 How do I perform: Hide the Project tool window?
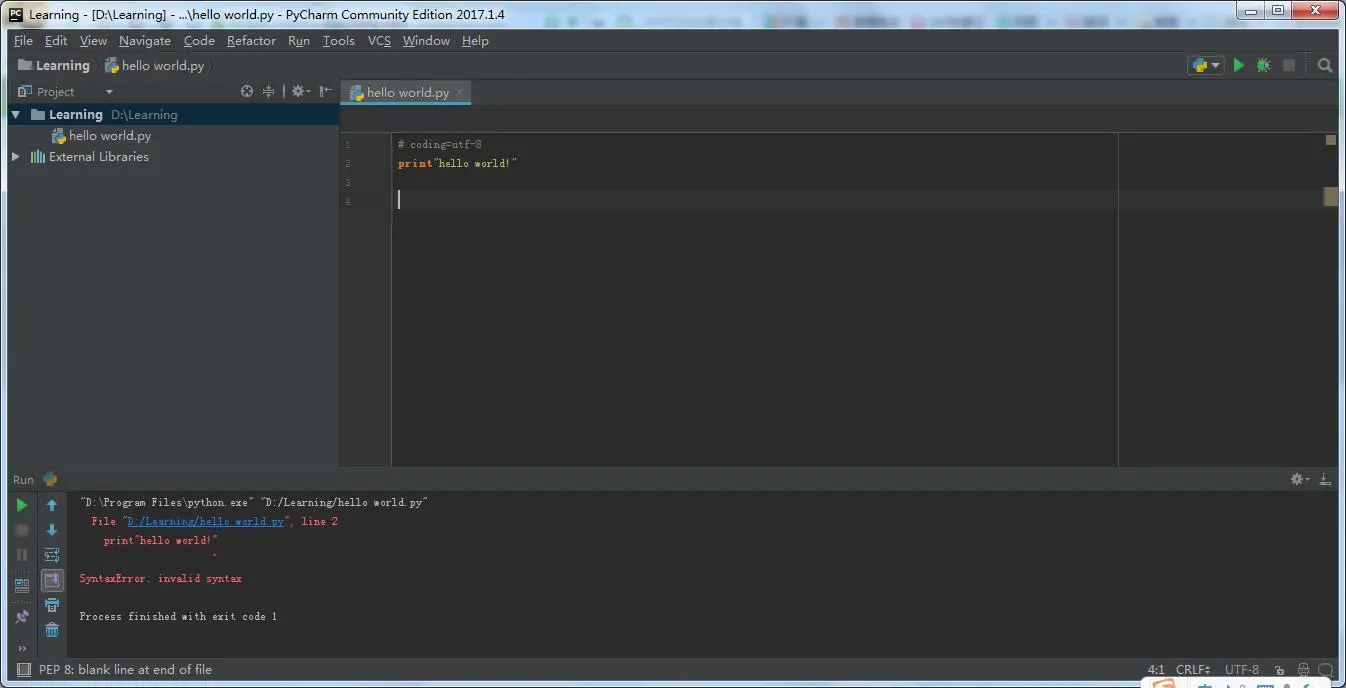click(325, 91)
